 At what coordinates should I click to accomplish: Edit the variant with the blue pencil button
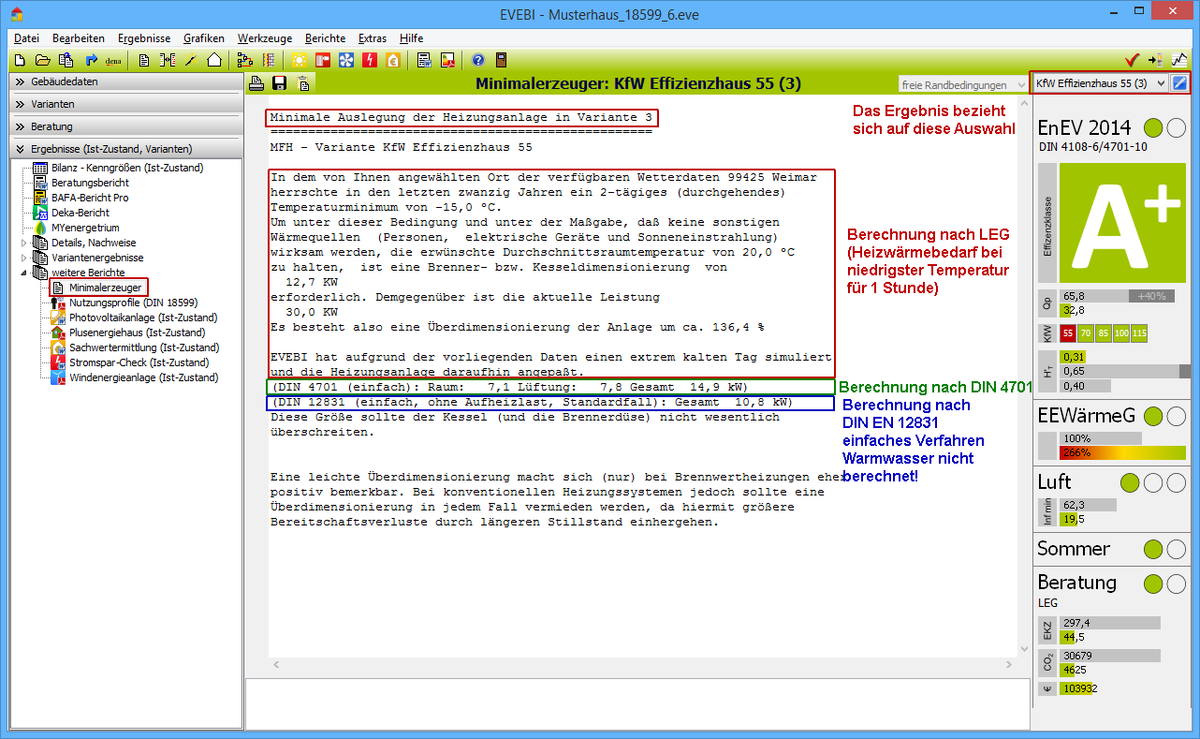pos(1180,83)
